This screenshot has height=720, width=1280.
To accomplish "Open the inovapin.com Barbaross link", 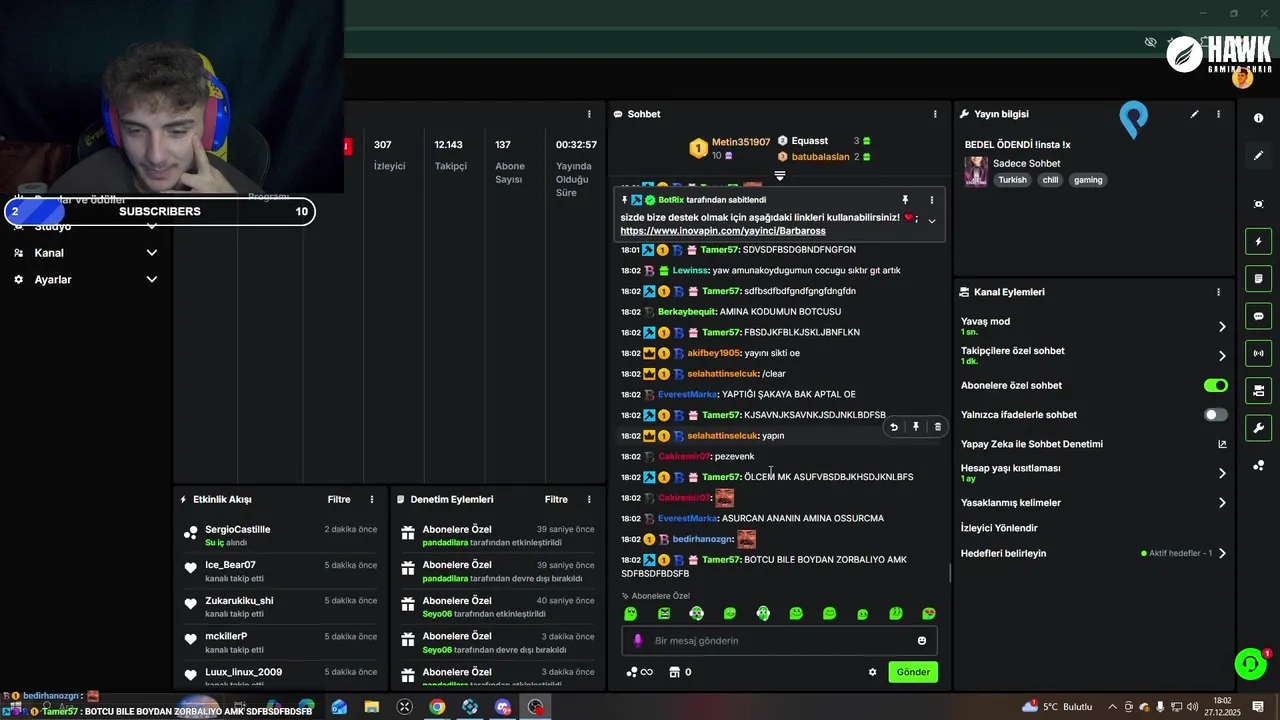I will [x=722, y=231].
